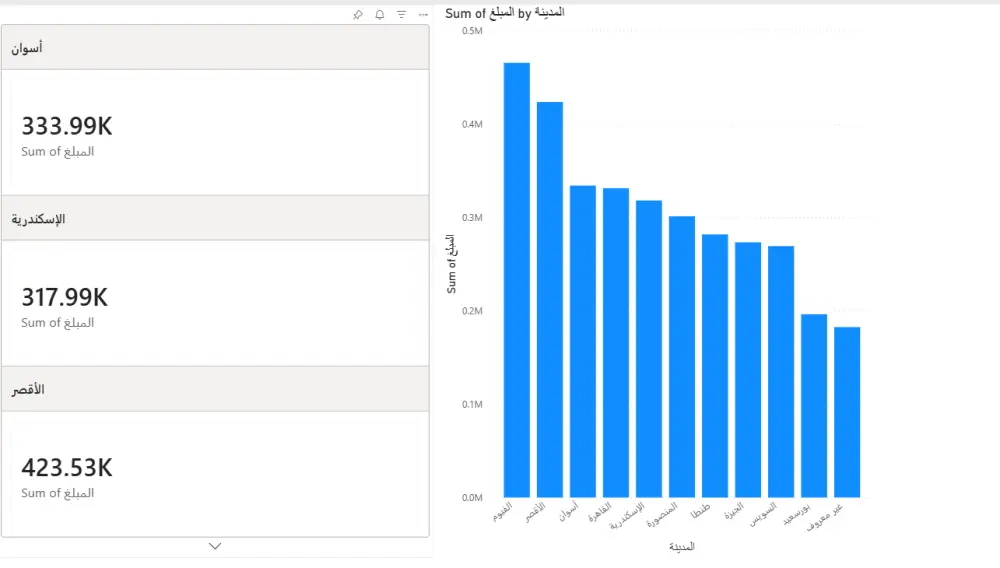Image resolution: width=1000 pixels, height=568 pixels.
Task: Click the 333.99K value
Action: click(67, 126)
